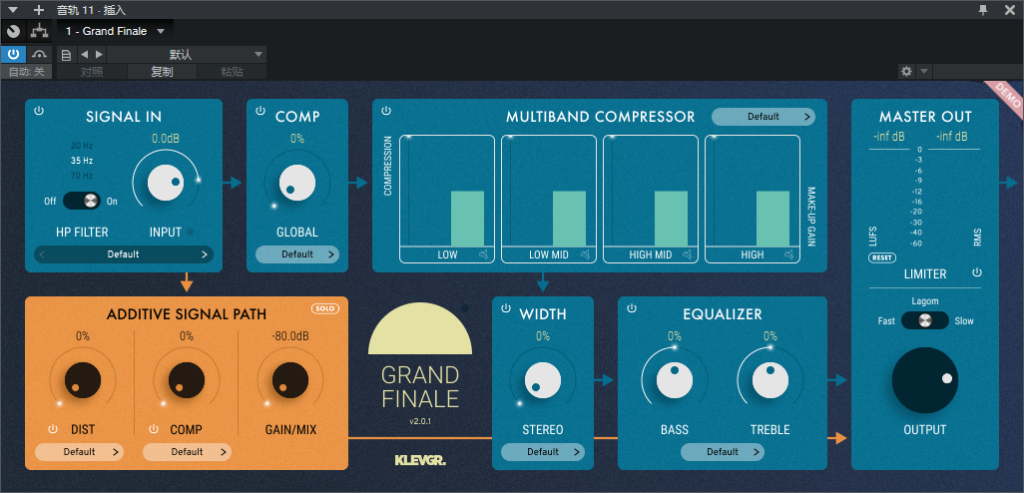Click the preset document icon

click(x=66, y=54)
